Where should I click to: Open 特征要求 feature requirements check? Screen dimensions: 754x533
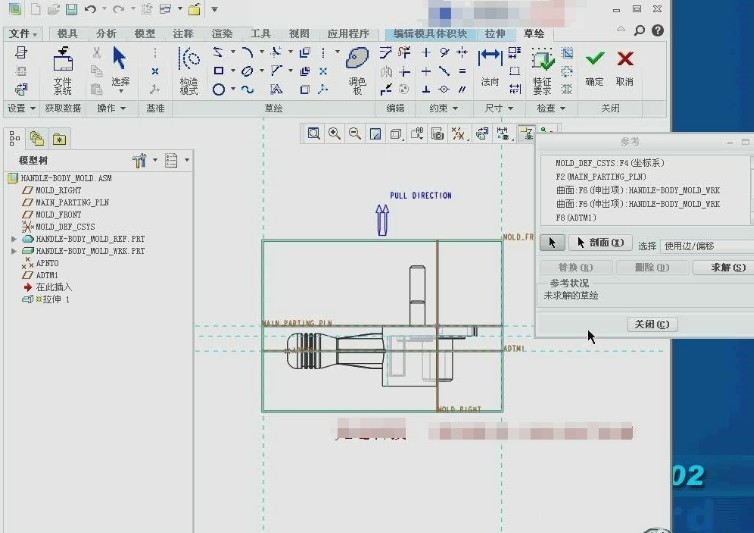tap(542, 70)
